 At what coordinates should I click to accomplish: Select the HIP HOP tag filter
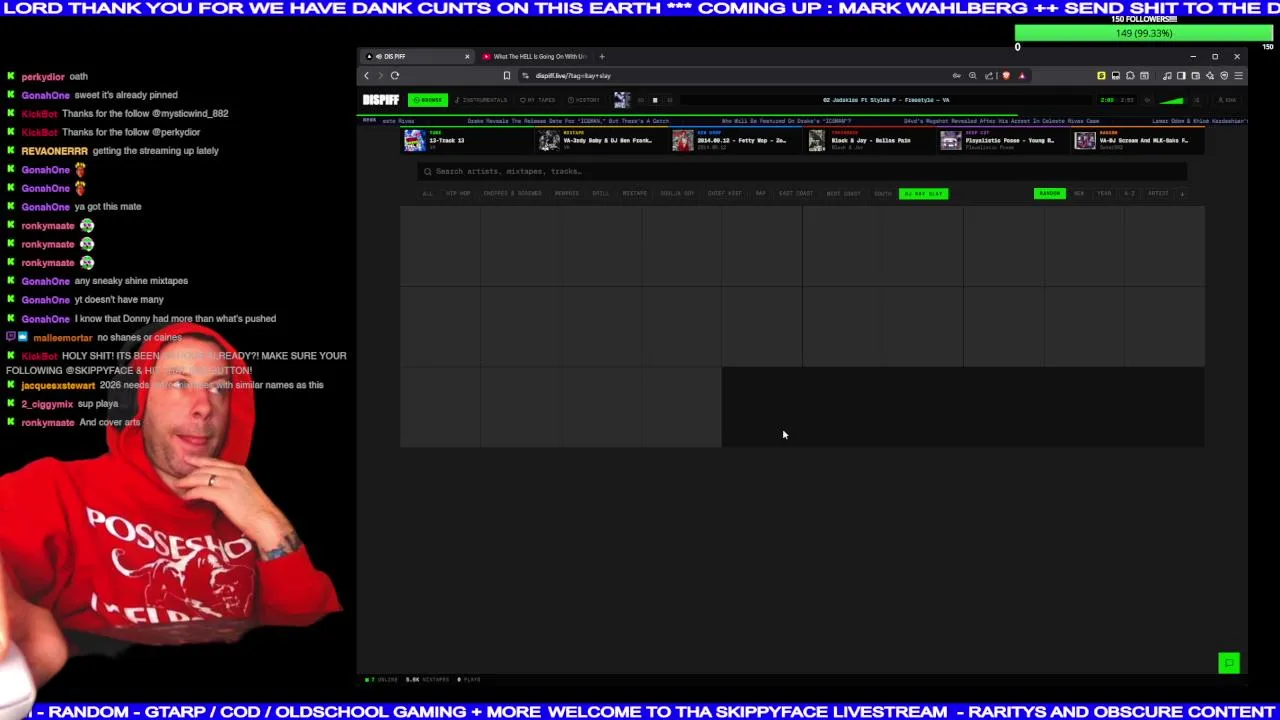click(x=457, y=193)
